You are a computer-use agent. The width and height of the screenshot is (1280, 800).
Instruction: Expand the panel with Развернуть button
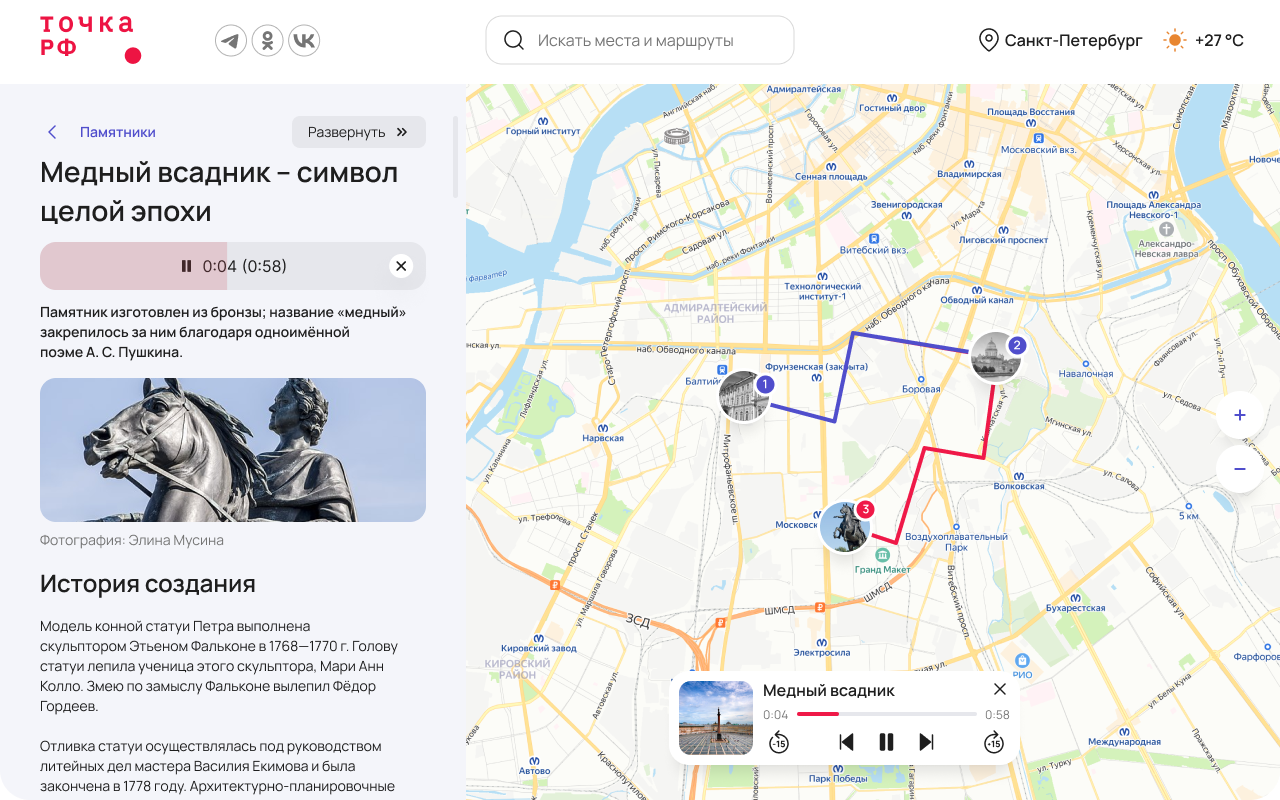358,132
